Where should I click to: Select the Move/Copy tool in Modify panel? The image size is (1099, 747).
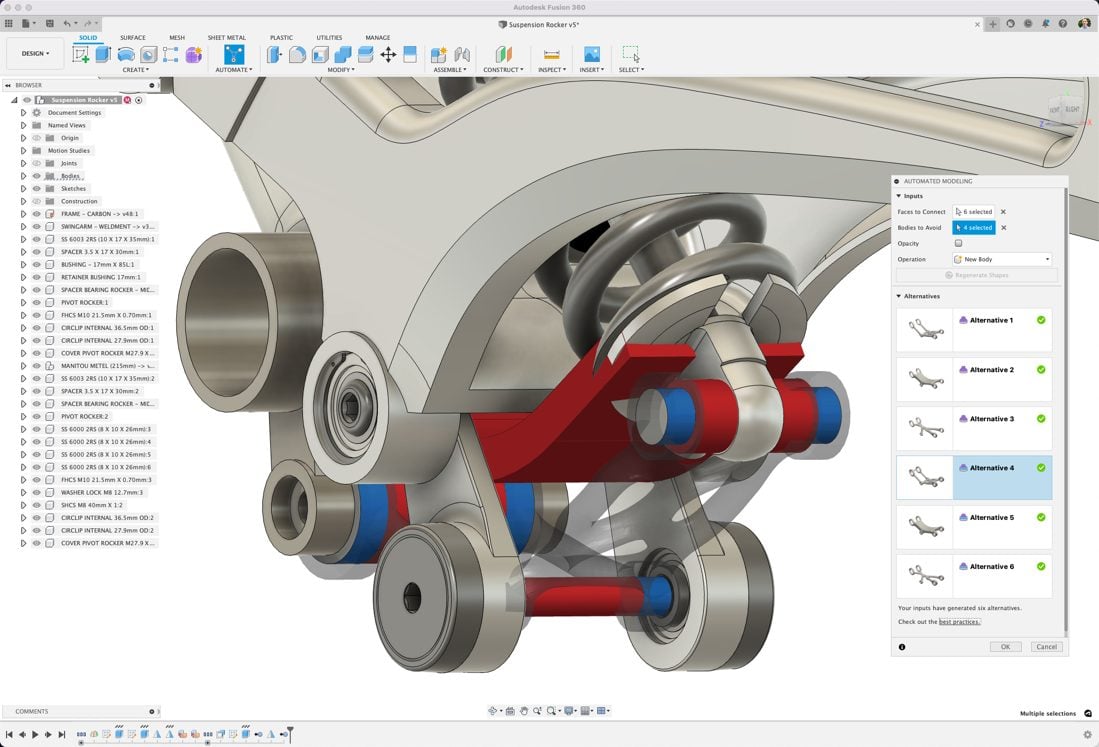(x=389, y=55)
